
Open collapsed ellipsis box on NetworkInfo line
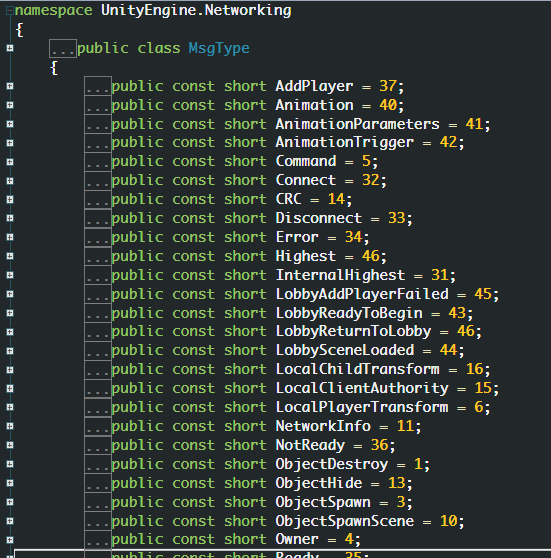98,426
